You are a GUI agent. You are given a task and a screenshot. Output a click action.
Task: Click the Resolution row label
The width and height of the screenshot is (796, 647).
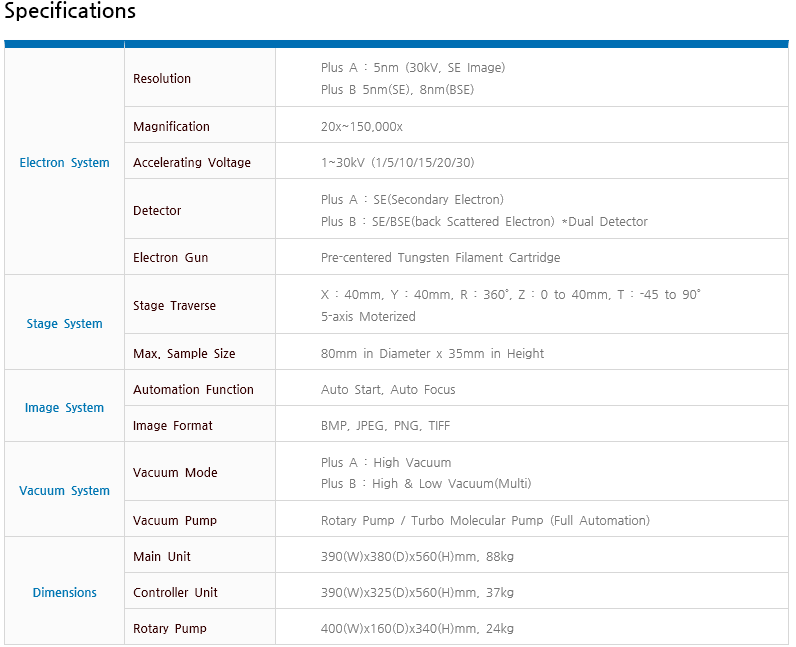point(162,78)
